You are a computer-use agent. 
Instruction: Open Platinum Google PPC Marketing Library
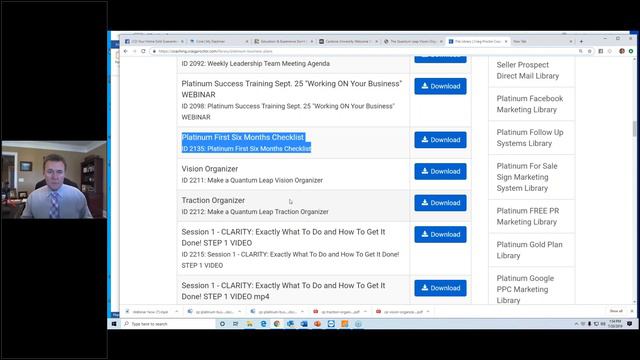525,289
